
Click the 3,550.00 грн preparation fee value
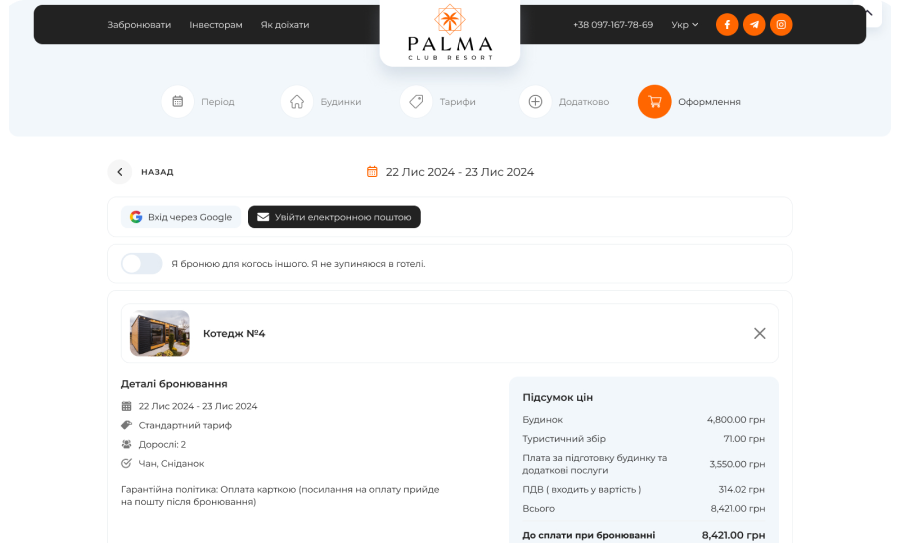click(737, 464)
